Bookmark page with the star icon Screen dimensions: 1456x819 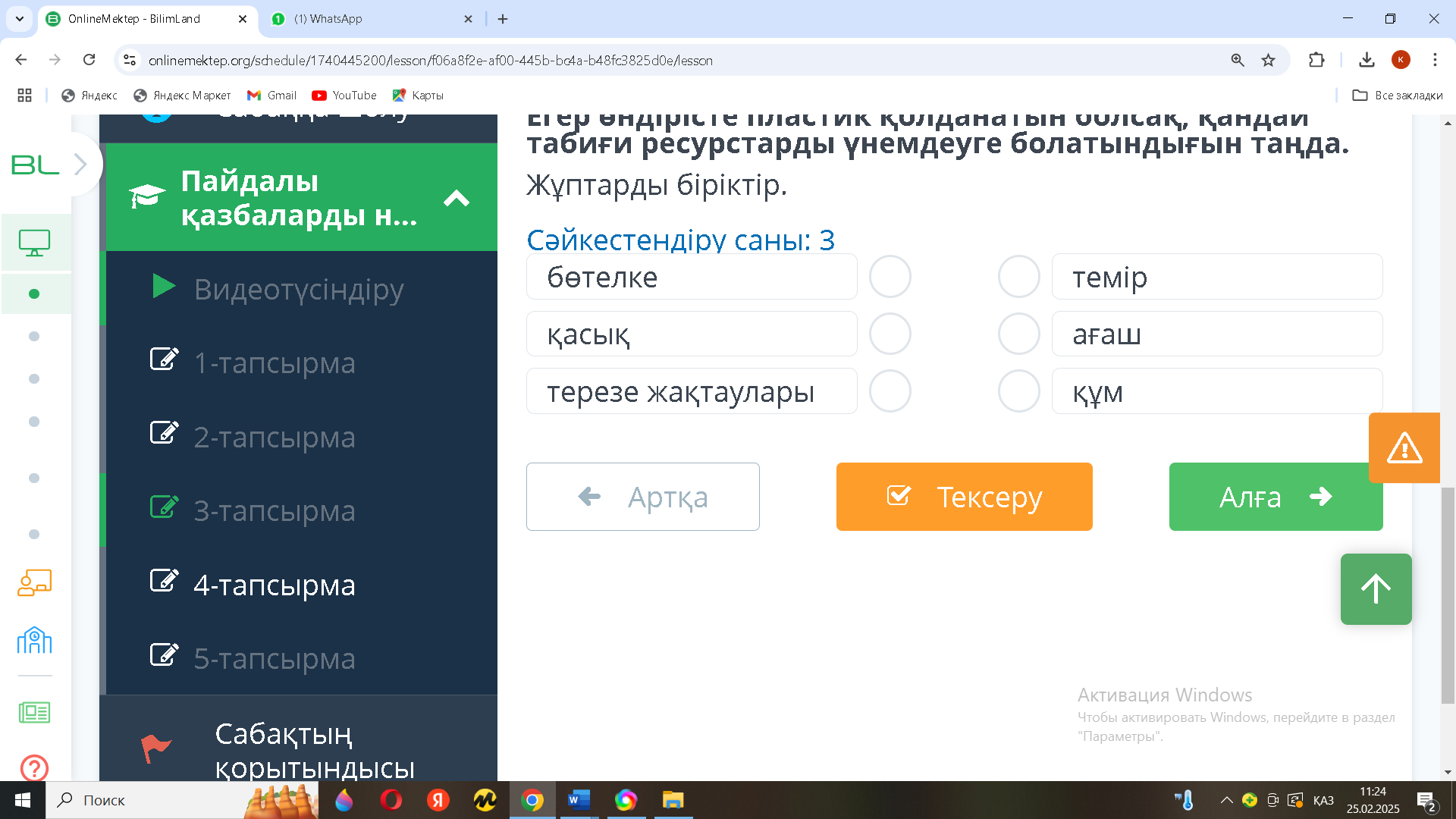[x=1268, y=60]
